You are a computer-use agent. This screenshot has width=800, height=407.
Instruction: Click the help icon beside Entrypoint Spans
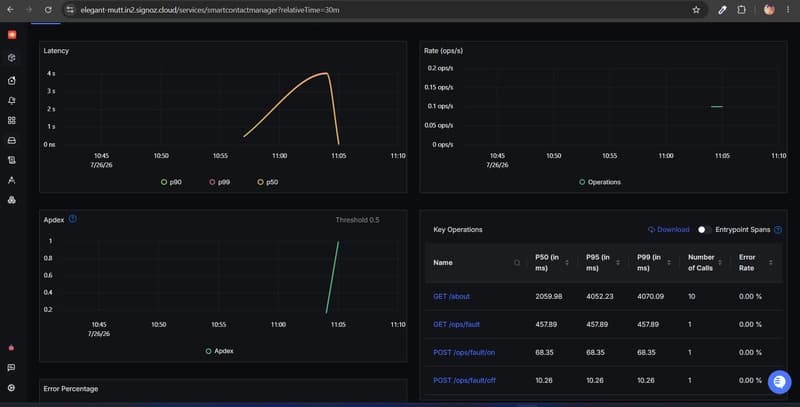click(x=778, y=230)
